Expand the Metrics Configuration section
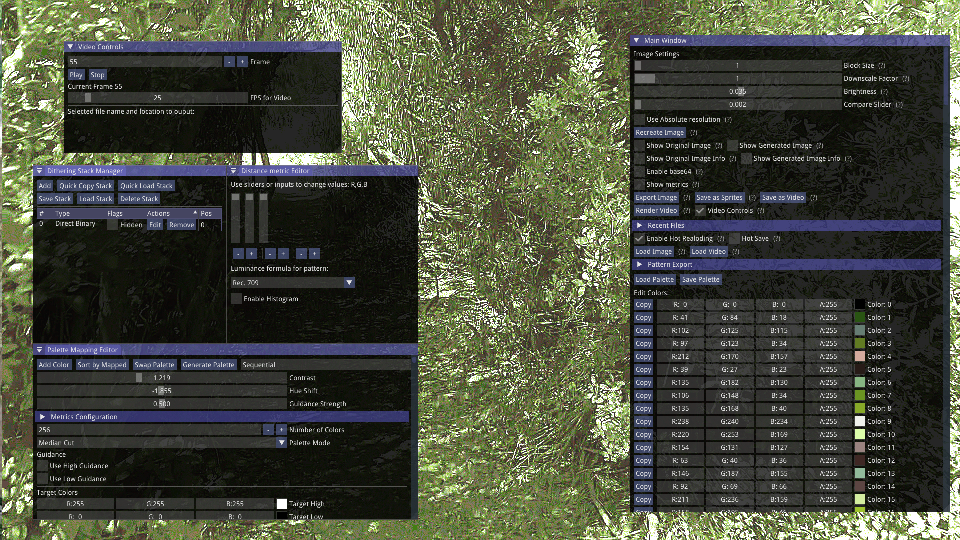 click(x=42, y=416)
